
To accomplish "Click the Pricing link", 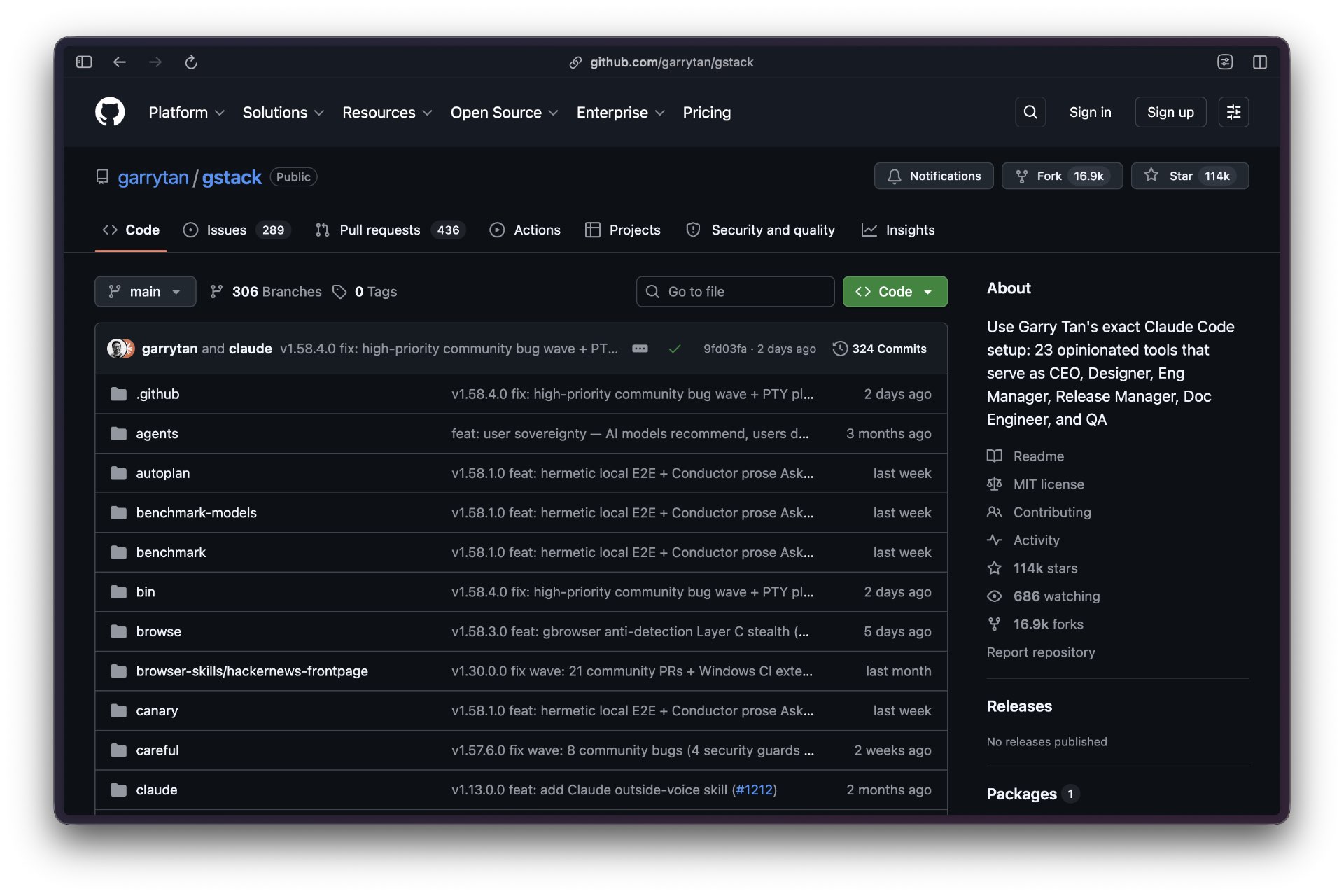I will (707, 113).
